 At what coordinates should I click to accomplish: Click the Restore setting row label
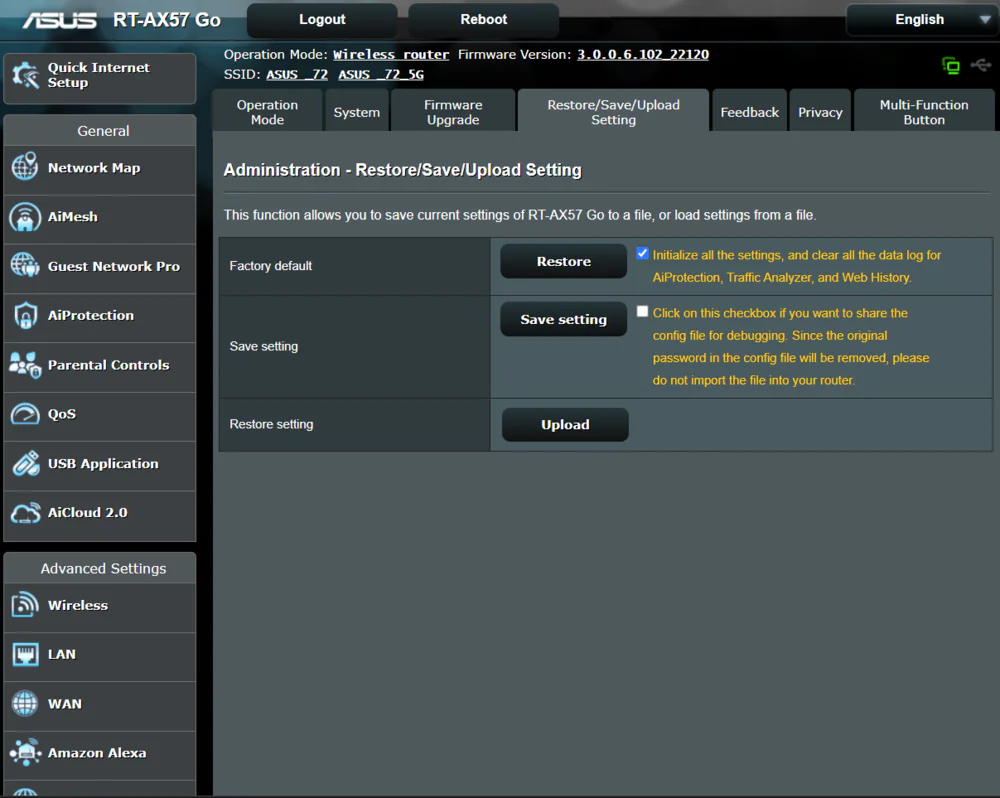(x=271, y=424)
